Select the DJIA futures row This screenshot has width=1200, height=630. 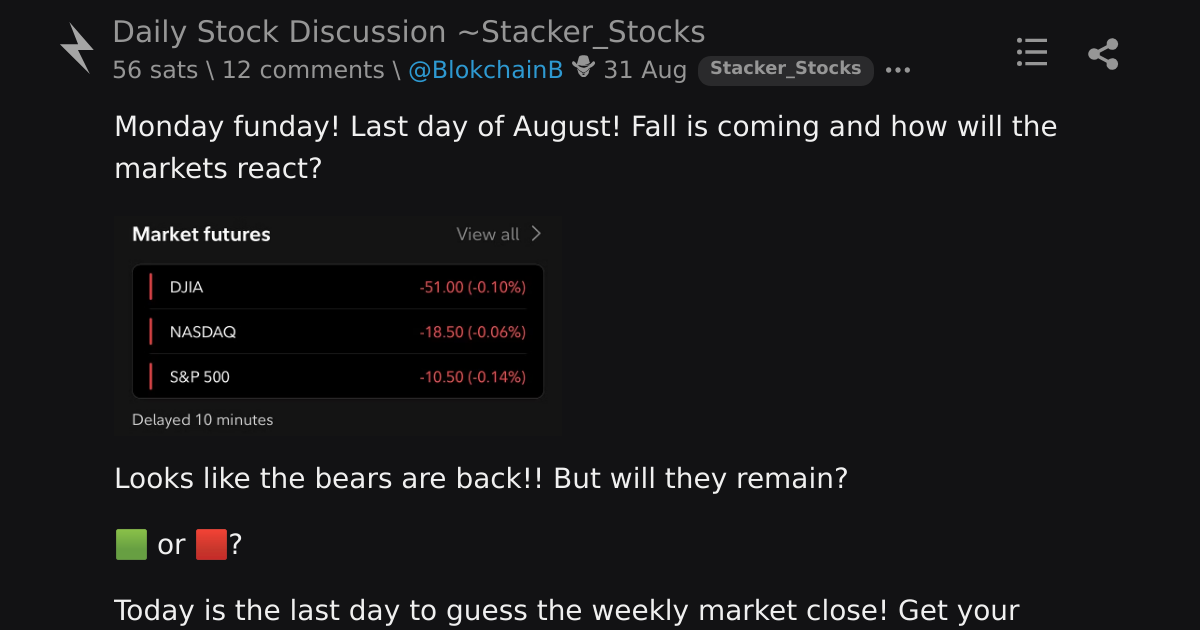pos(338,287)
